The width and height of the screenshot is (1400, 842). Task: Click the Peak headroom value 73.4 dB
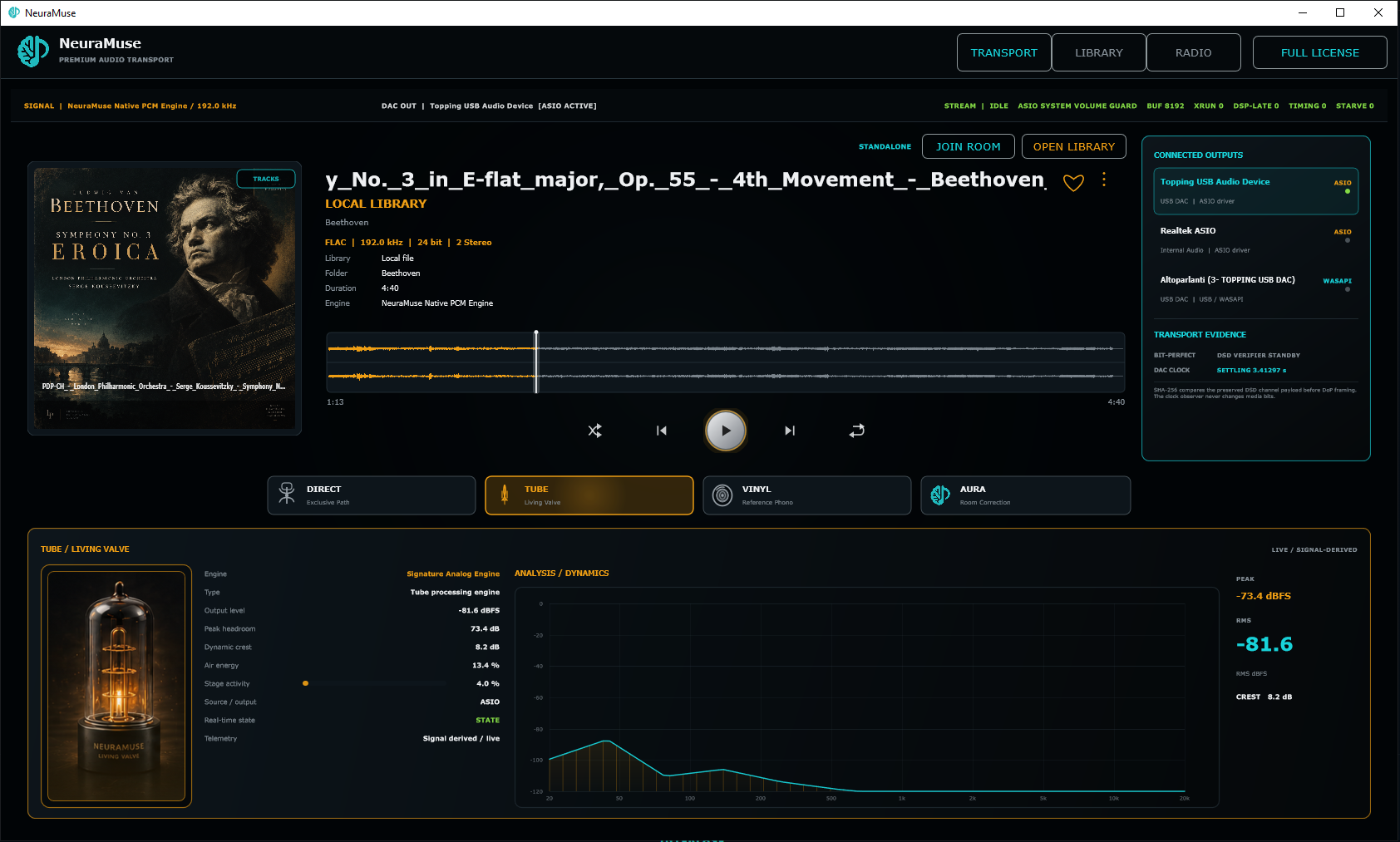485,629
